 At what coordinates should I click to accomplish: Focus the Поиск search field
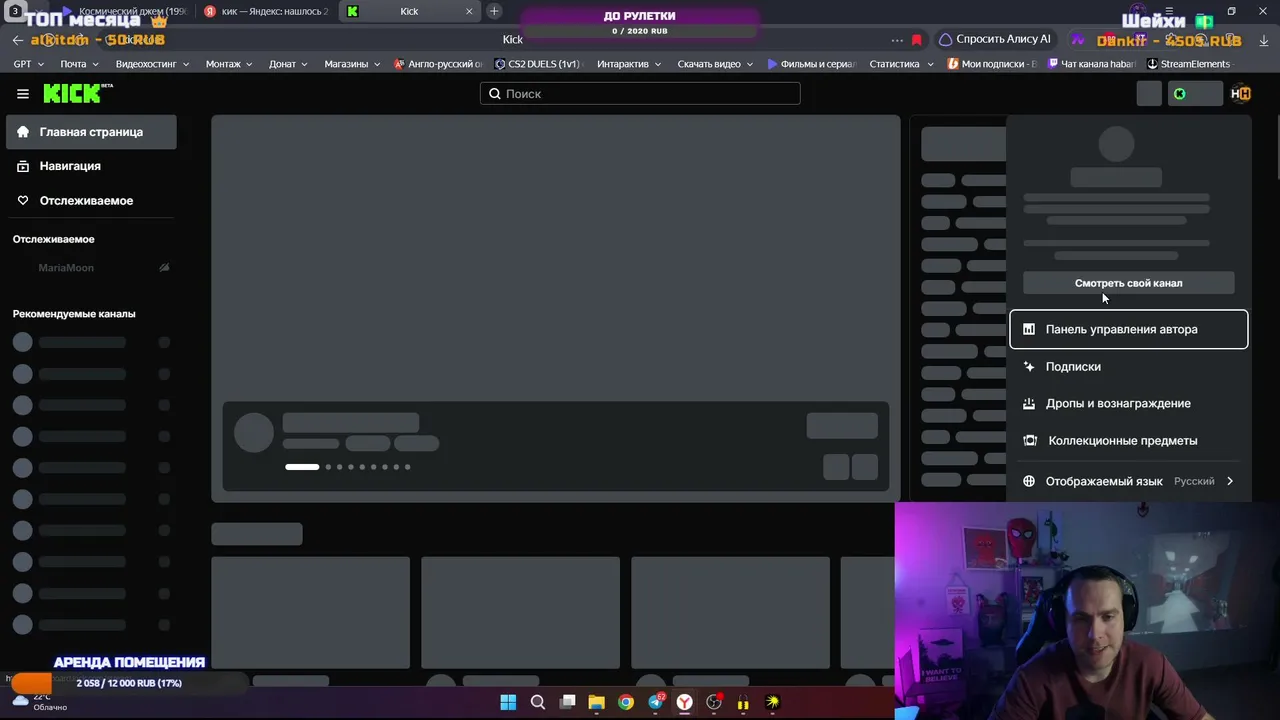click(x=640, y=94)
